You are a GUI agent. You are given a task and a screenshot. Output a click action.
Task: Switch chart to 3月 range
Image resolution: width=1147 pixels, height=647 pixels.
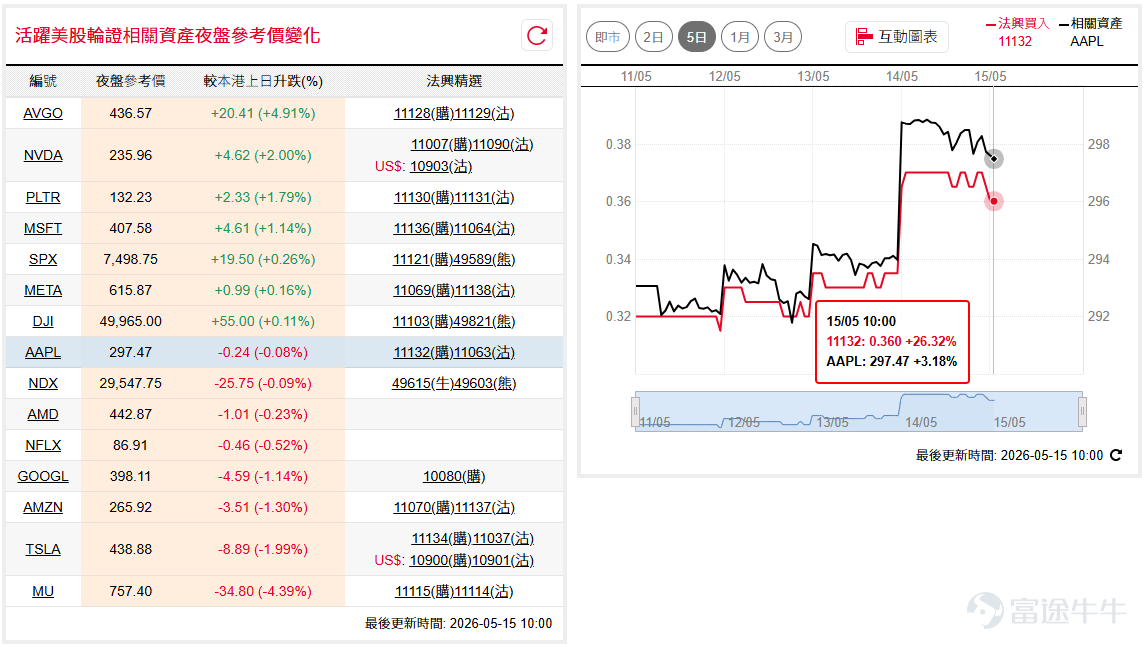pyautogui.click(x=783, y=37)
